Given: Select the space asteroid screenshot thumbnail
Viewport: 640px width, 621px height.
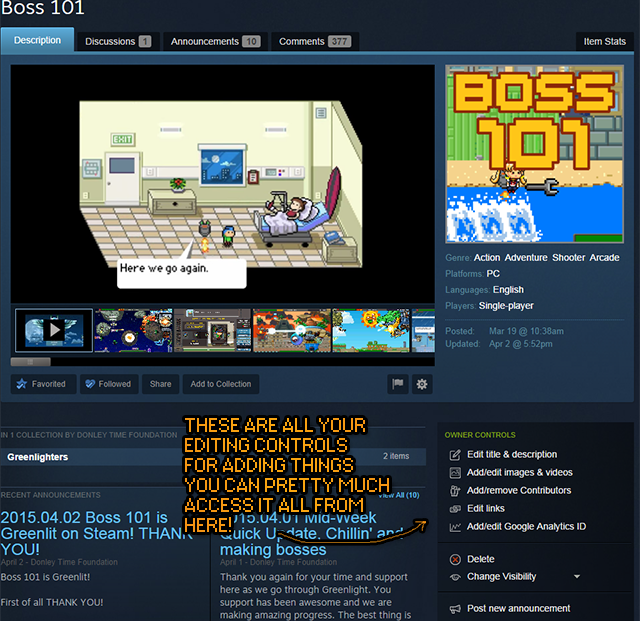Looking at the screenshot, I should pos(133,330).
